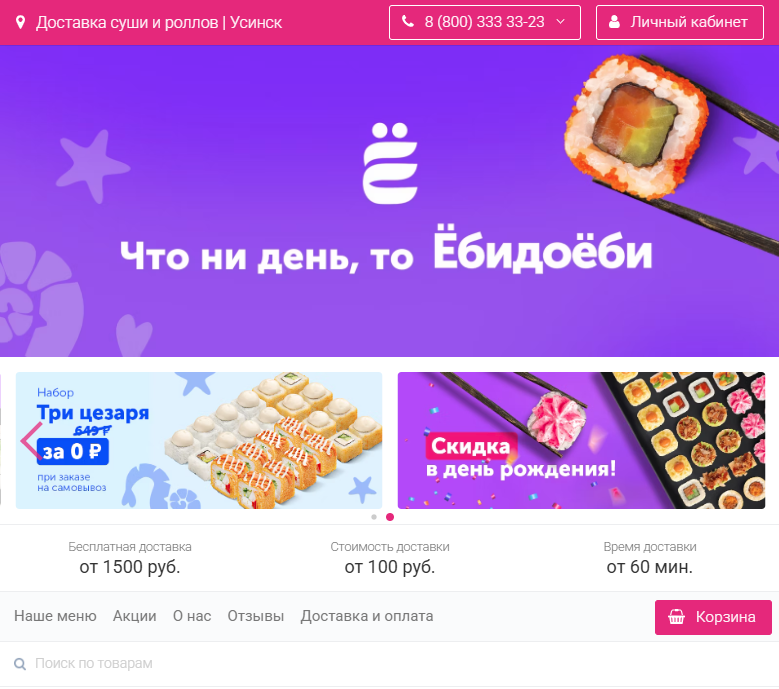Screen dimensions: 779x689
Task: Click the white Ё logo on banner
Action: pyautogui.click(x=390, y=163)
